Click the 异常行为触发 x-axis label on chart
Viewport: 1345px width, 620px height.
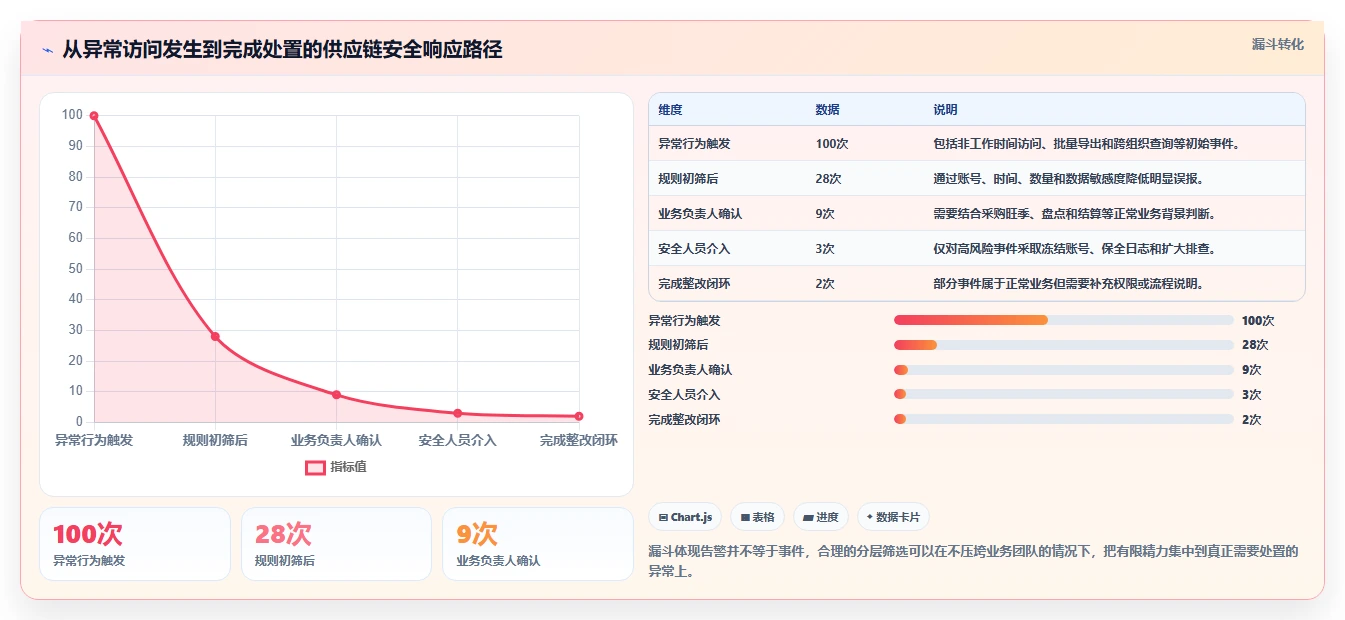pyautogui.click(x=94, y=440)
